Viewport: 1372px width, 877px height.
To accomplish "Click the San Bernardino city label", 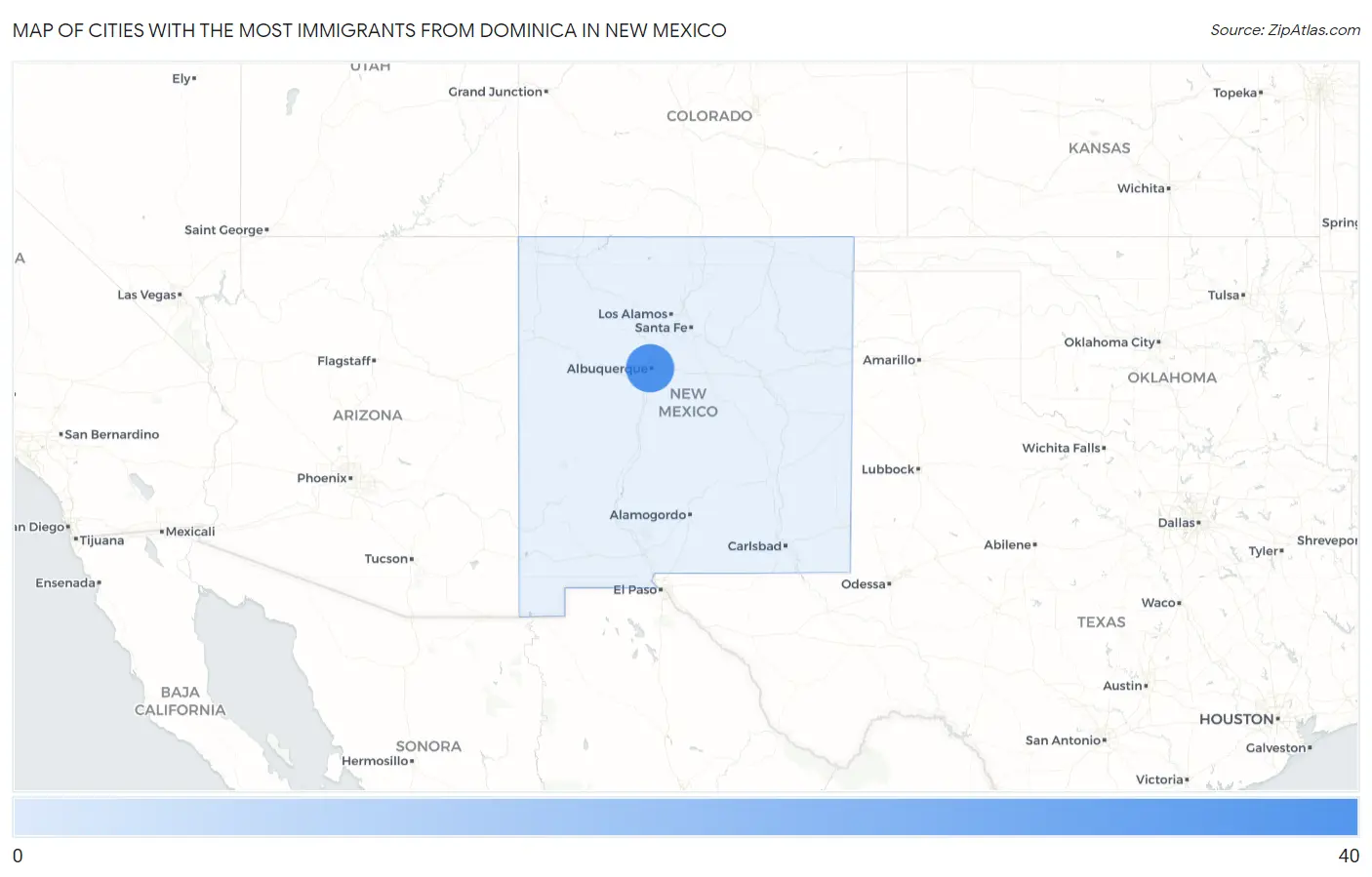I will tap(111, 435).
